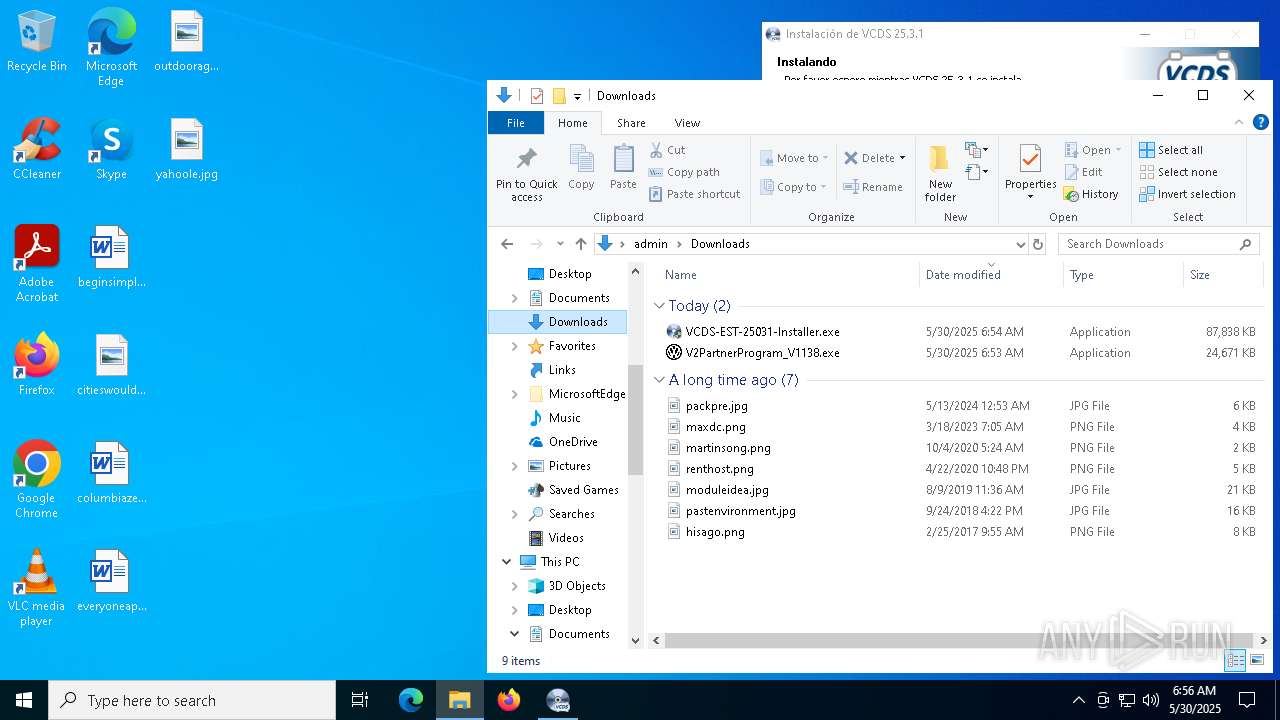Viewport: 1280px width, 720px height.
Task: Collapse the A long time ago group
Action: pyautogui.click(x=659, y=380)
